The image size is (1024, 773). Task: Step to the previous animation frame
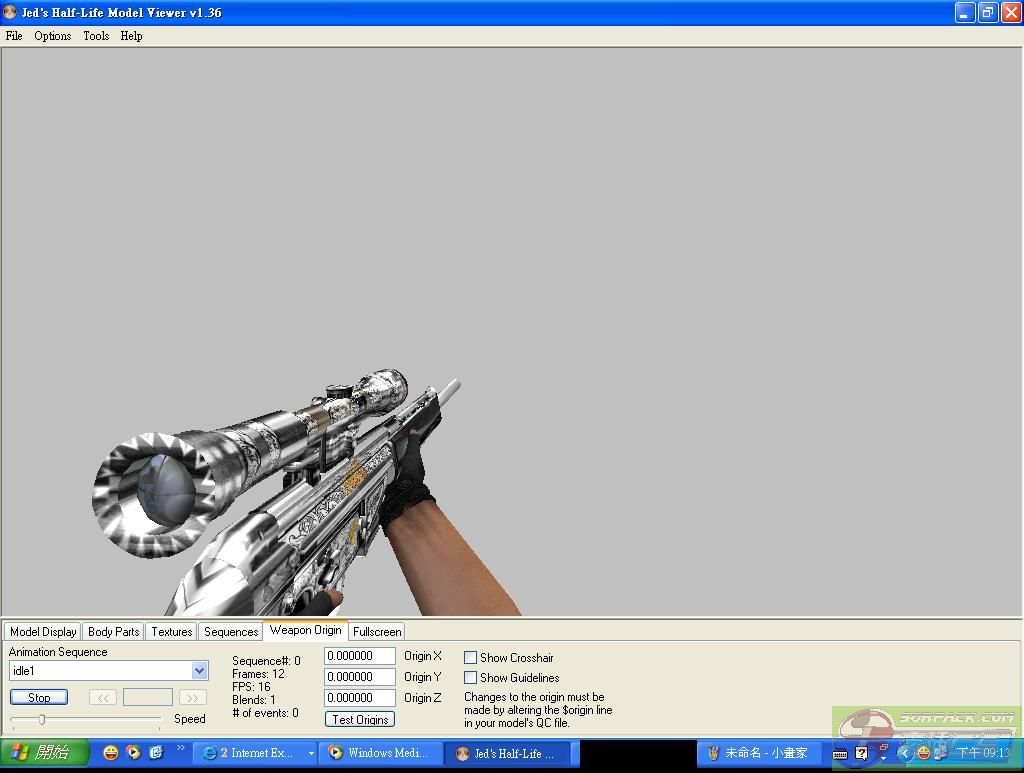103,697
